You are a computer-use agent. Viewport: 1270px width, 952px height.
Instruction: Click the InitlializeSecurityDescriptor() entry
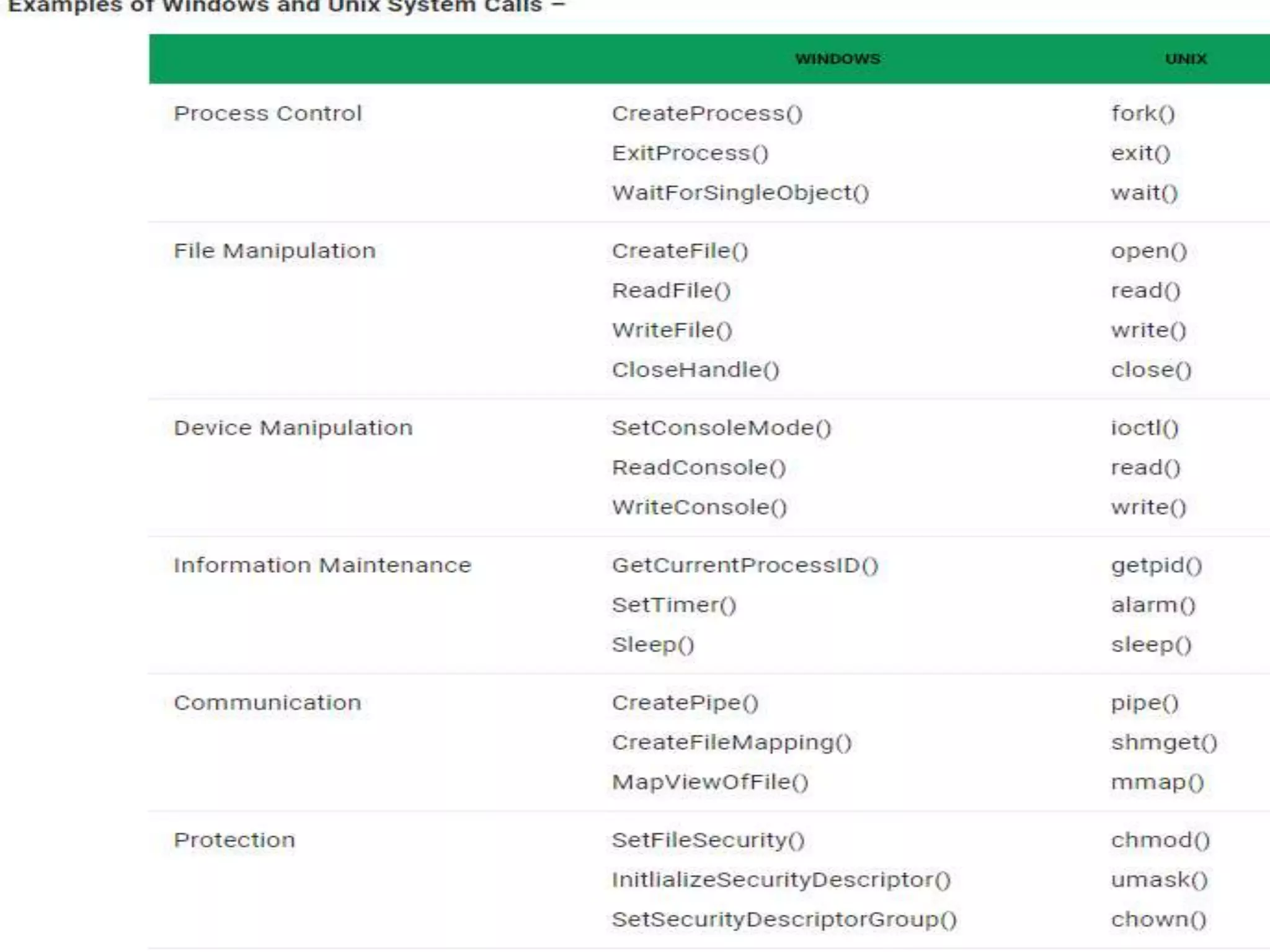point(781,880)
